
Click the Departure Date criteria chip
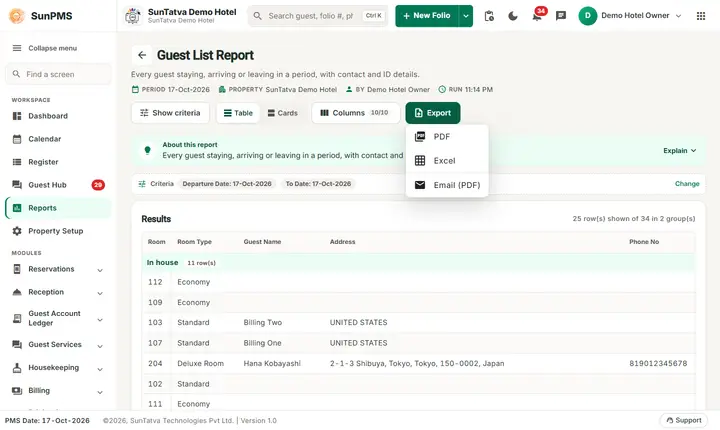[227, 184]
